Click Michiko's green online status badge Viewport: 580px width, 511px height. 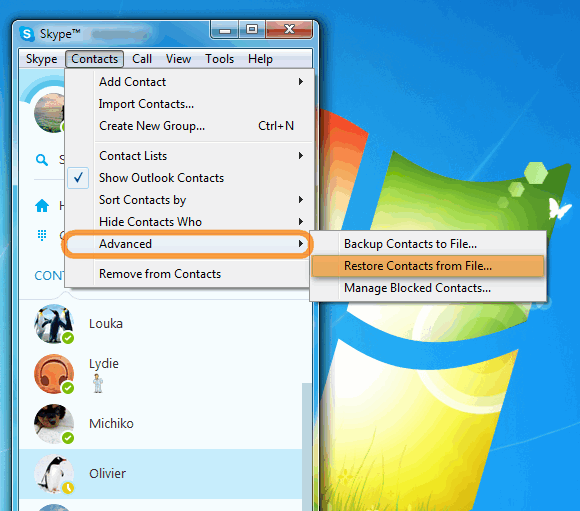(68, 438)
